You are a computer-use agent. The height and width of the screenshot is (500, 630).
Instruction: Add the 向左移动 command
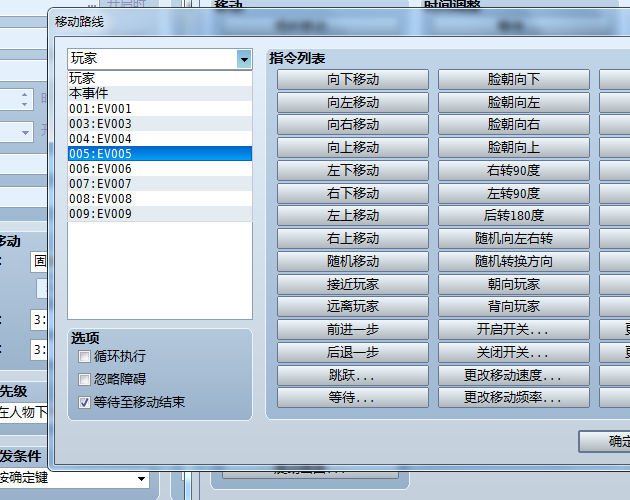[353, 102]
